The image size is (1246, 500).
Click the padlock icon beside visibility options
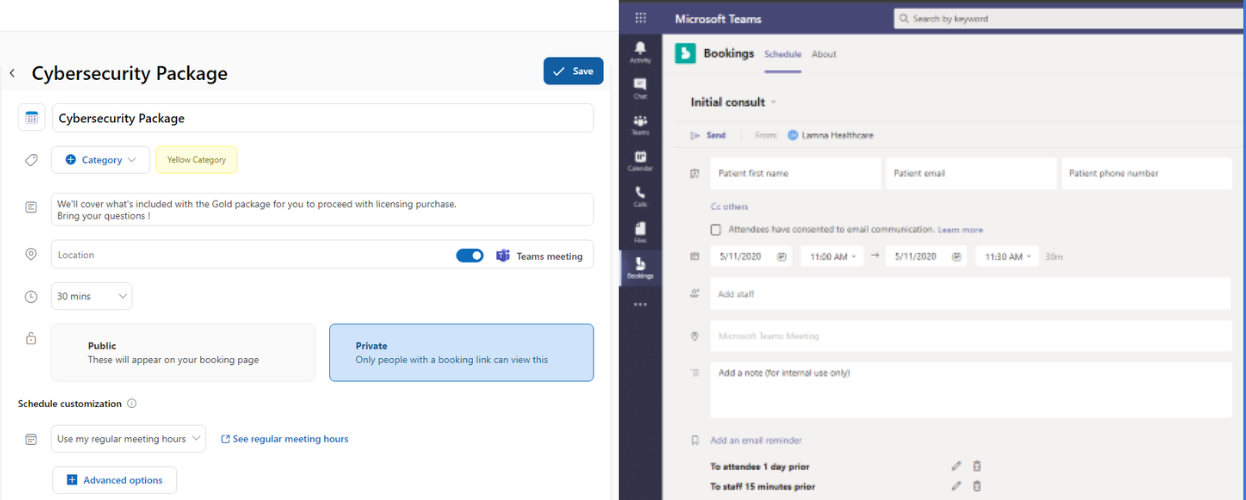tap(32, 338)
